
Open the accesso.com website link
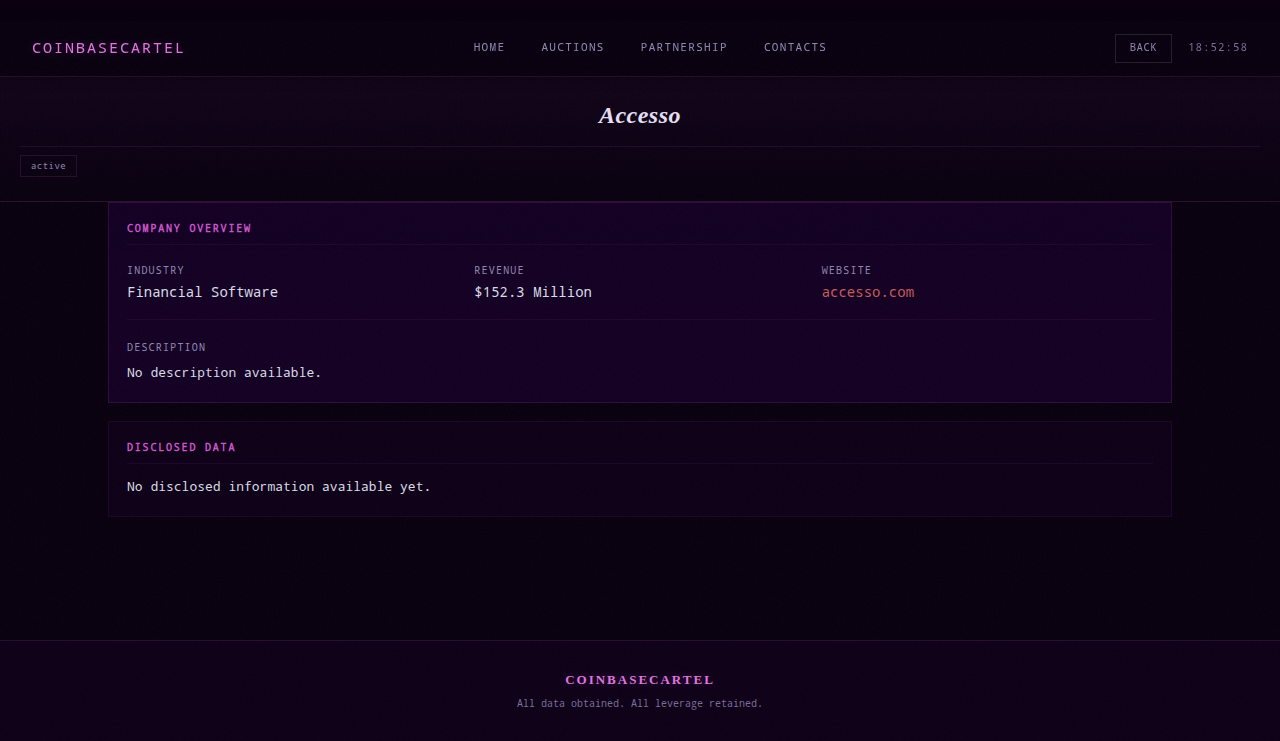pos(868,292)
